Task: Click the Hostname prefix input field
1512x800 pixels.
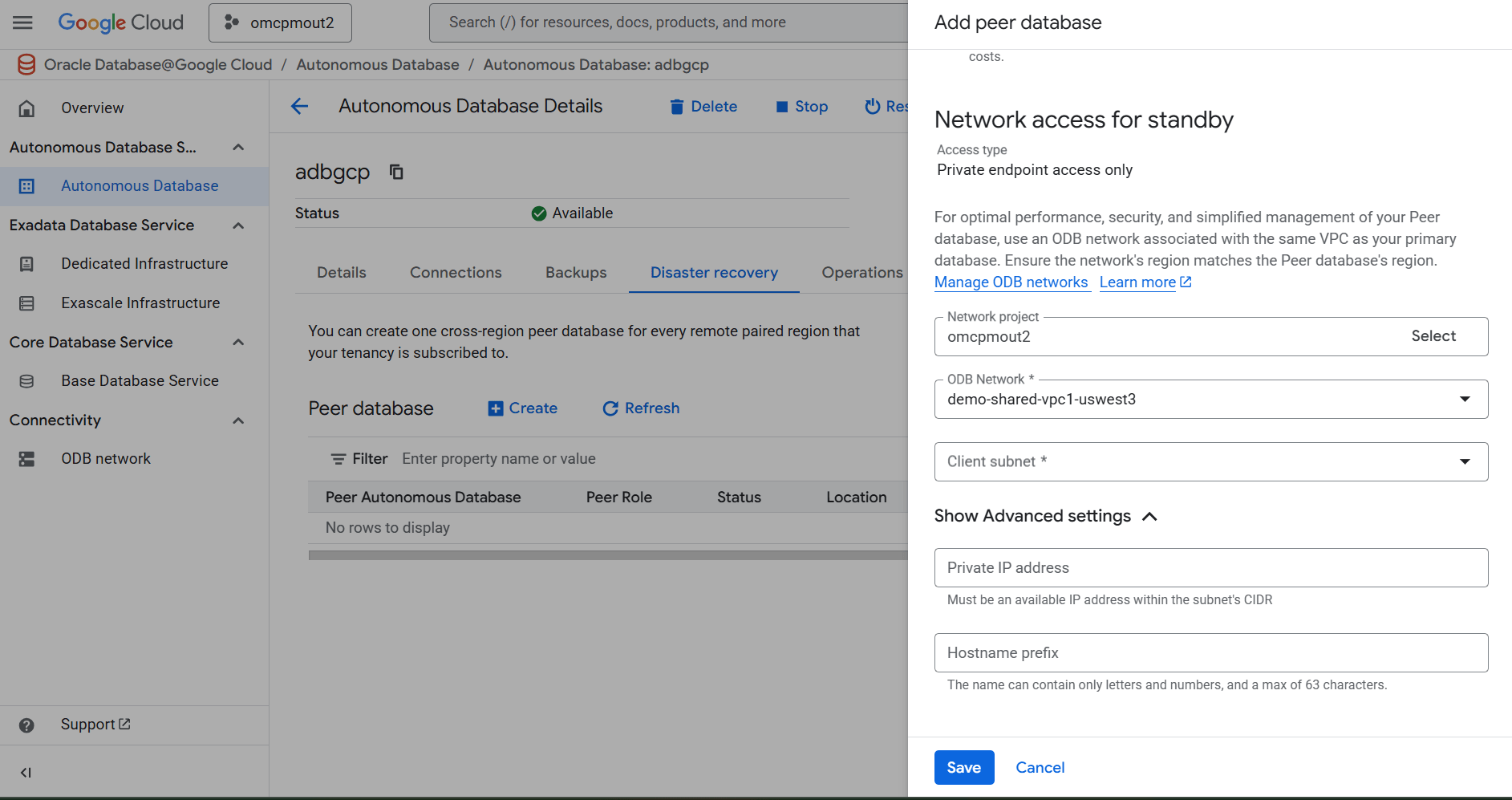Action: click(1210, 652)
